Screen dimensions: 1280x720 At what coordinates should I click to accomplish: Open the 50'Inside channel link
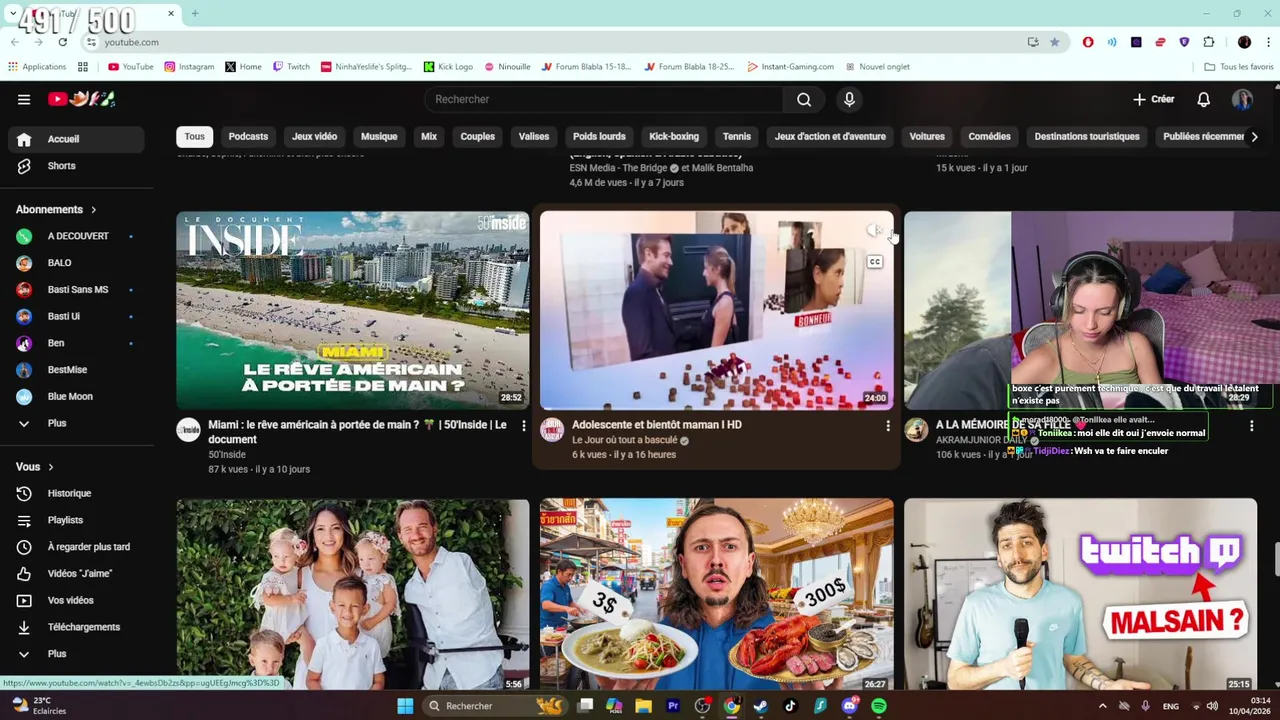pos(227,454)
